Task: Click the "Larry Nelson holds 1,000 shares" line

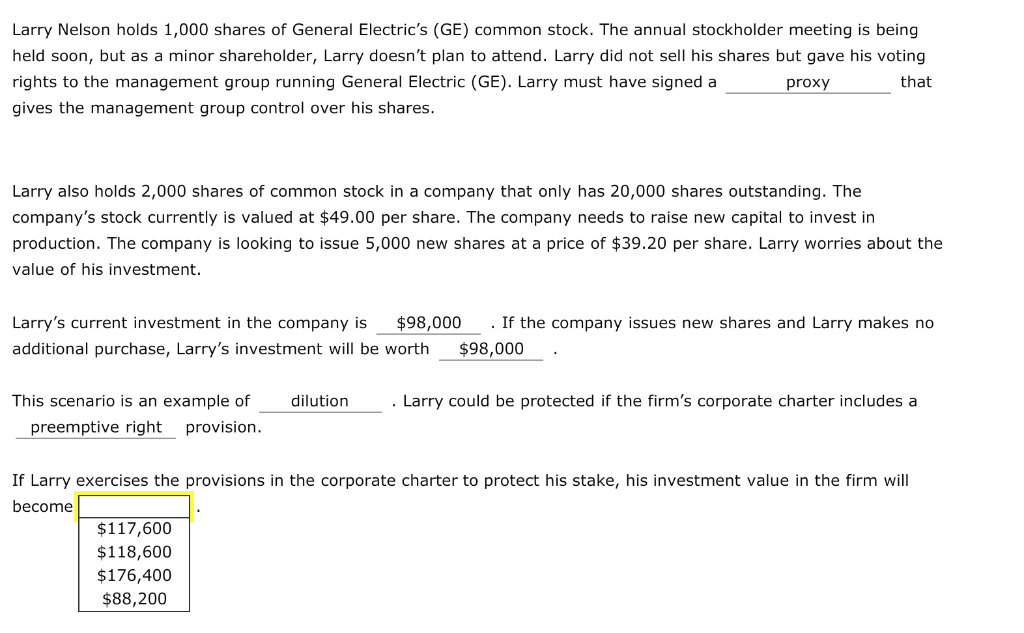Action: tap(465, 30)
